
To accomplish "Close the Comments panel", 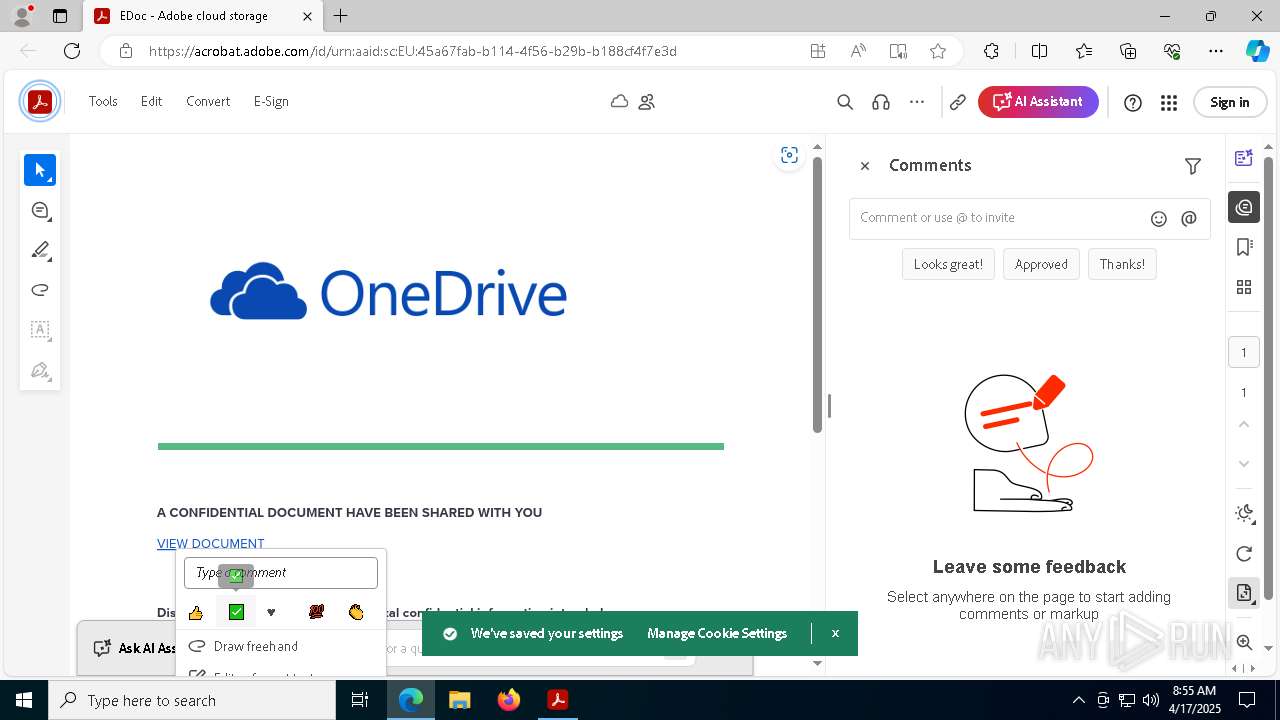I will [x=865, y=166].
